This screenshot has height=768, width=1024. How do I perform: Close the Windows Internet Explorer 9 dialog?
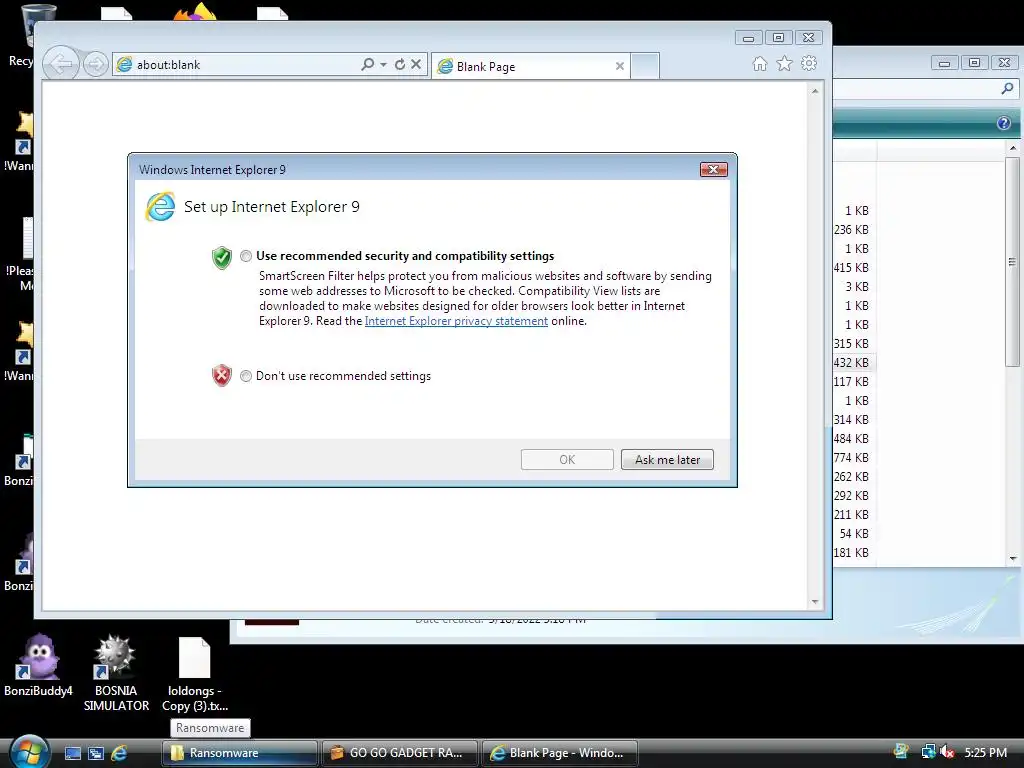click(713, 170)
